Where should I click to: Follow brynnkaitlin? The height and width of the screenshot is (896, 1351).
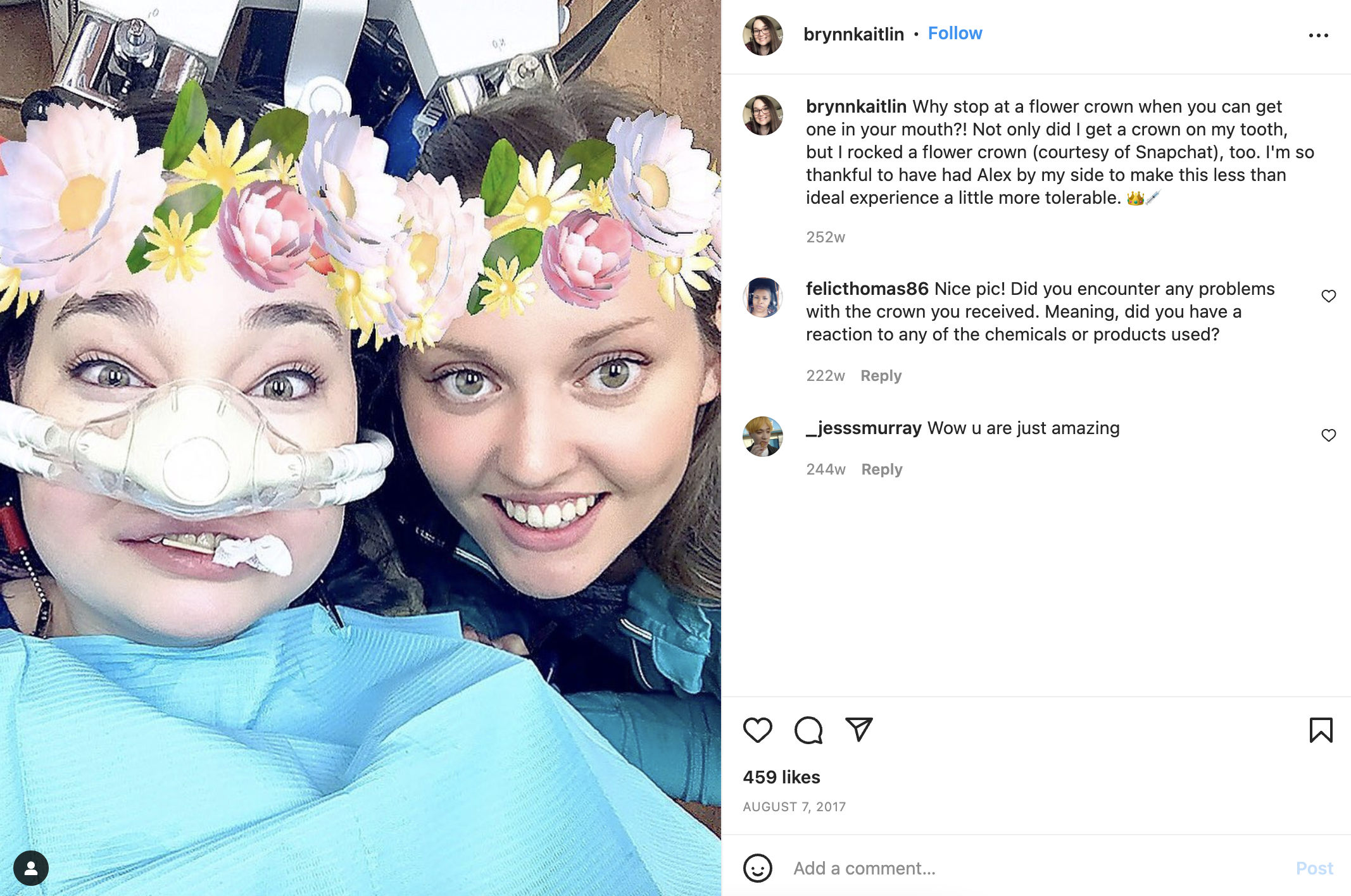point(955,34)
